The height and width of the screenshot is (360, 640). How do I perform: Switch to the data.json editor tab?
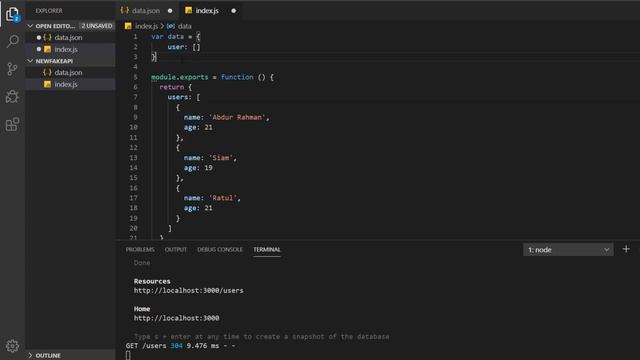146,11
